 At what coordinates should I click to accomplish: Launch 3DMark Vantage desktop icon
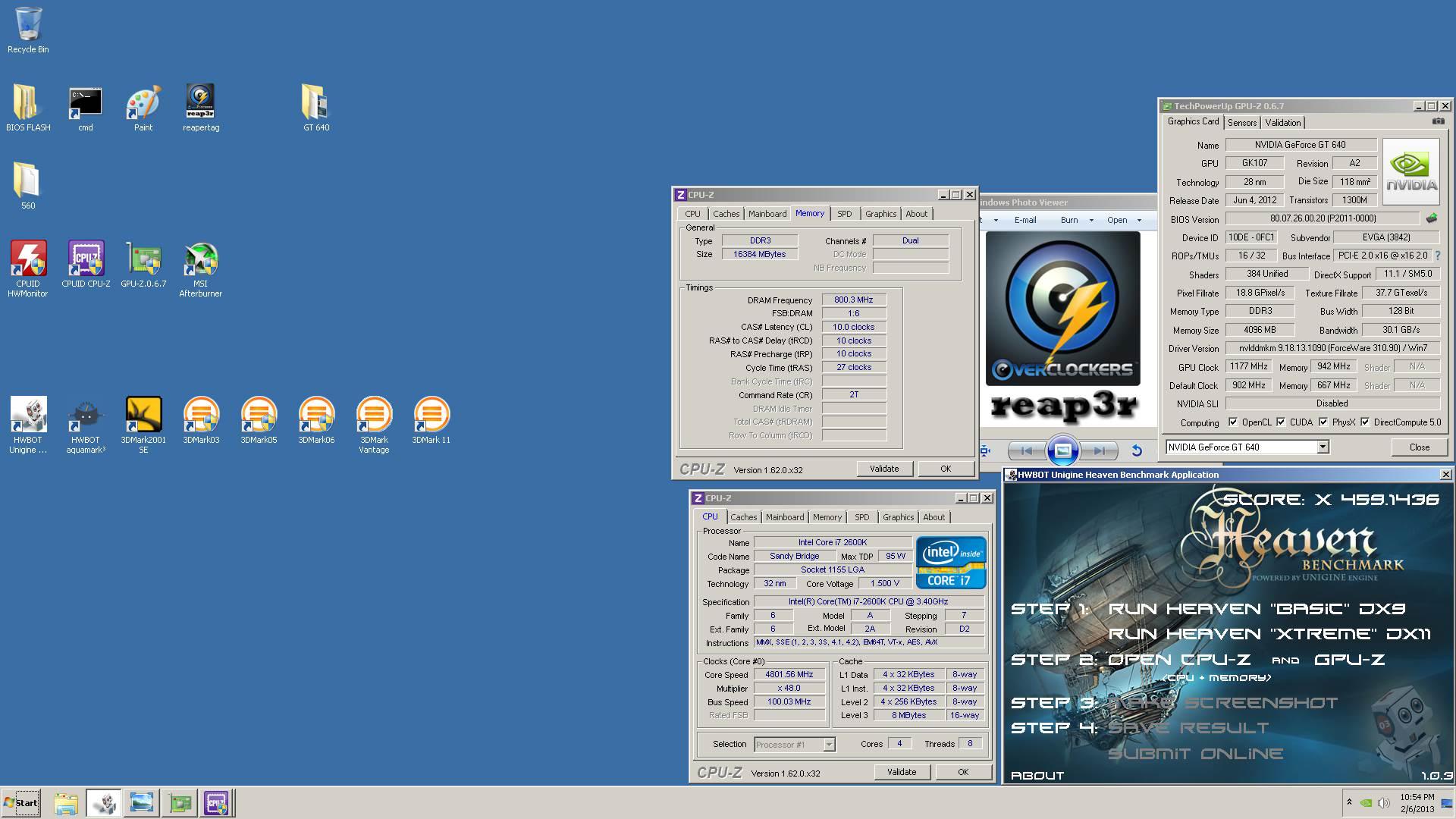[x=374, y=425]
